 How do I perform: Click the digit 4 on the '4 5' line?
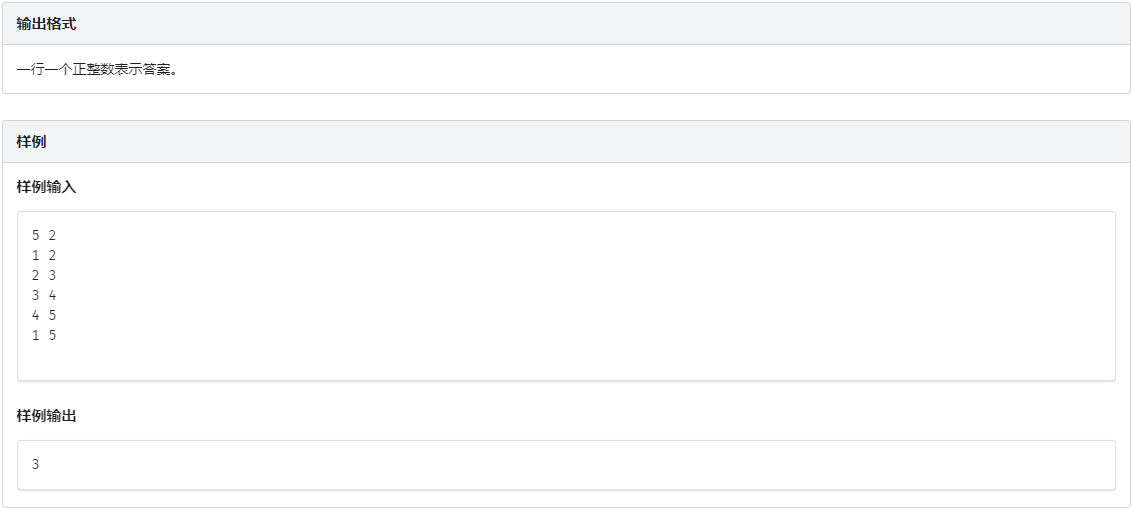click(36, 315)
